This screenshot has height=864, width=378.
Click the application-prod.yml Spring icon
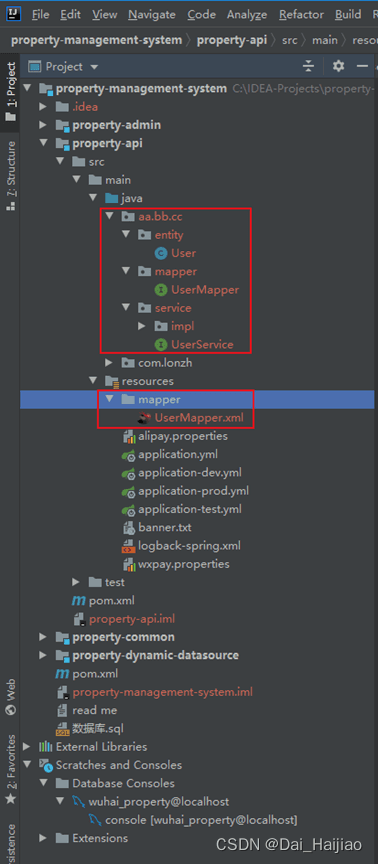(x=129, y=491)
